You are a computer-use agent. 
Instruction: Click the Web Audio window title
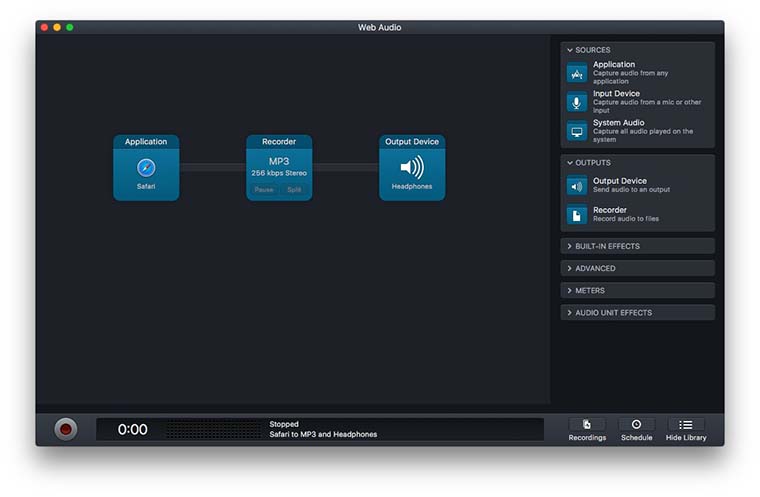tap(380, 28)
